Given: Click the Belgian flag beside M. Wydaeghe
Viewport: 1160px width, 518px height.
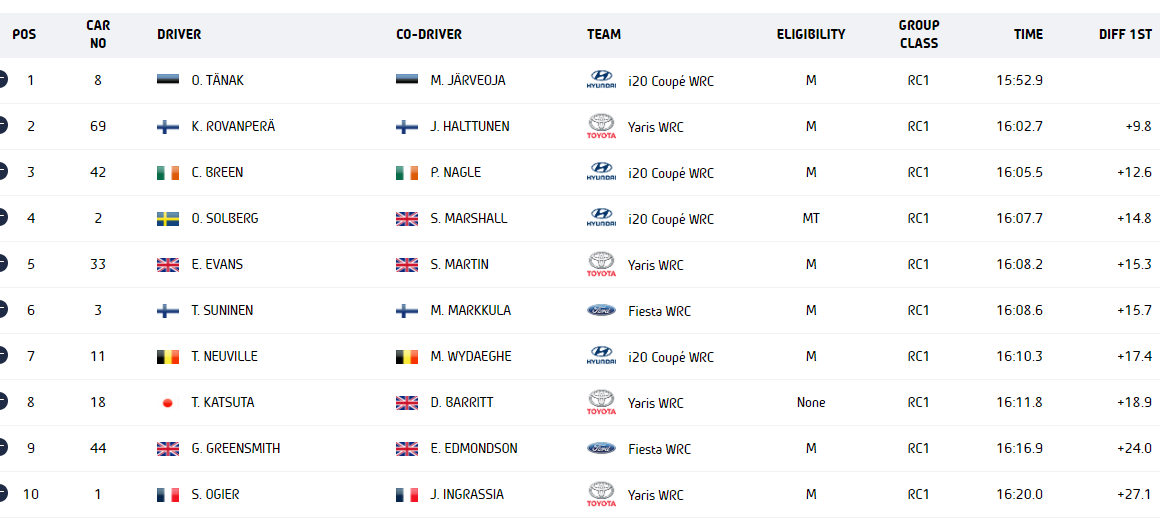Looking at the screenshot, I should tap(407, 357).
